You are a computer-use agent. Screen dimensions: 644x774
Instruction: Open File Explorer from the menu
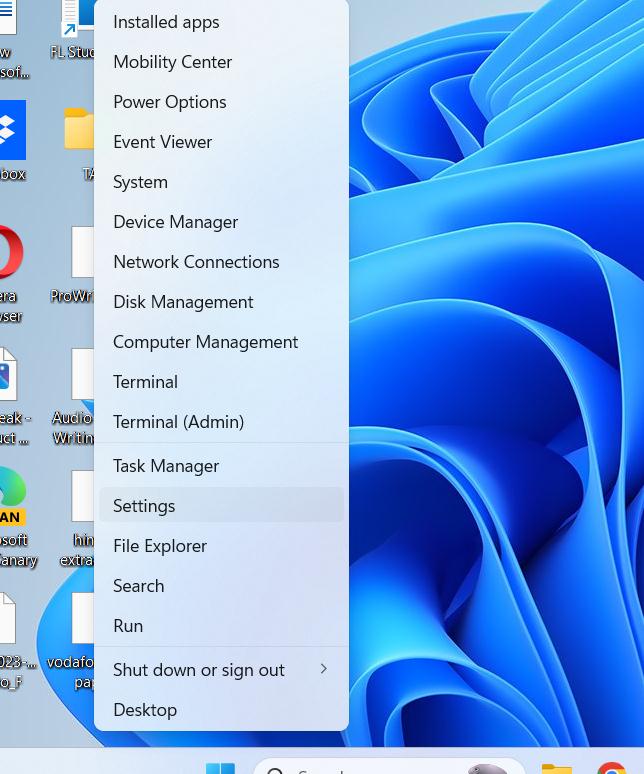point(221,546)
